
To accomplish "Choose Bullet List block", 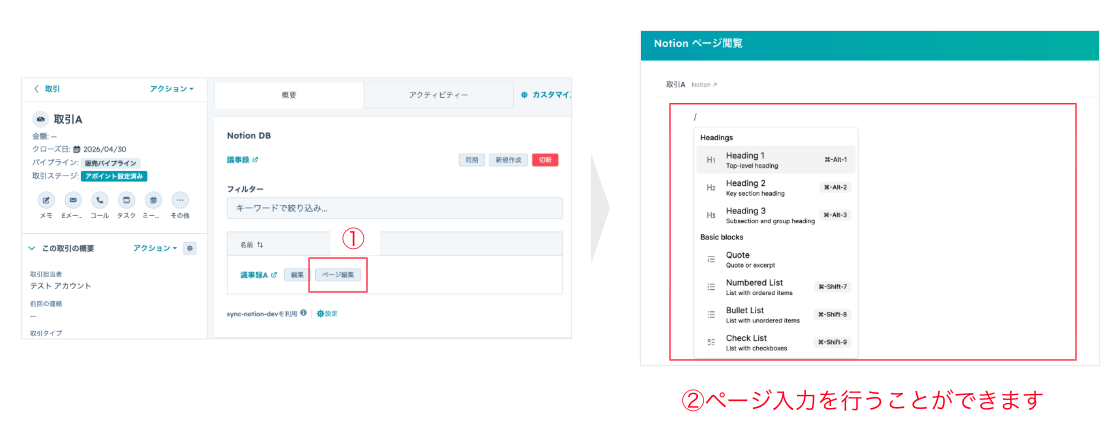I will click(x=775, y=314).
